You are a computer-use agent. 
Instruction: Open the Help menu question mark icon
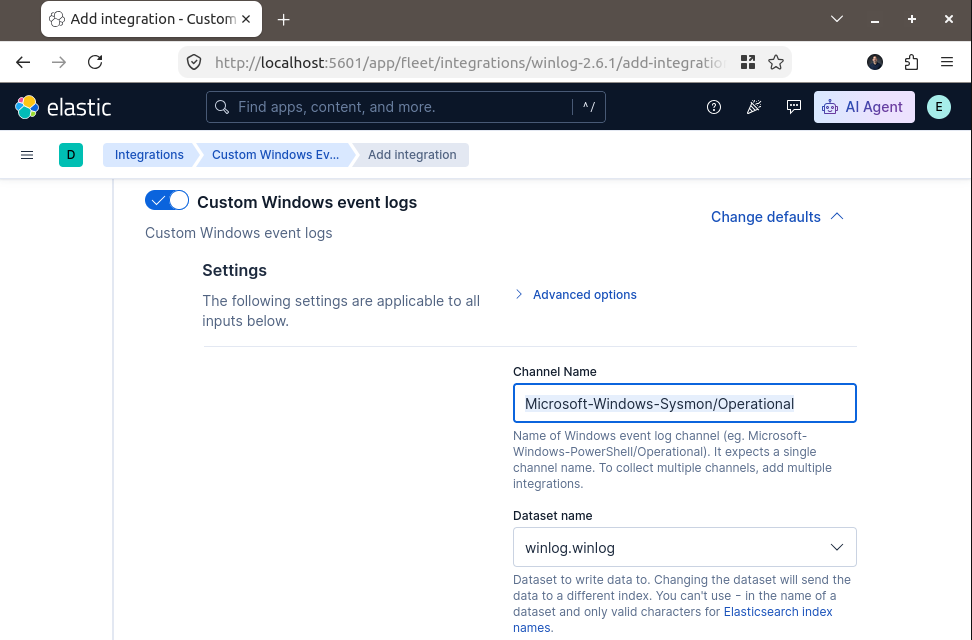(x=714, y=107)
